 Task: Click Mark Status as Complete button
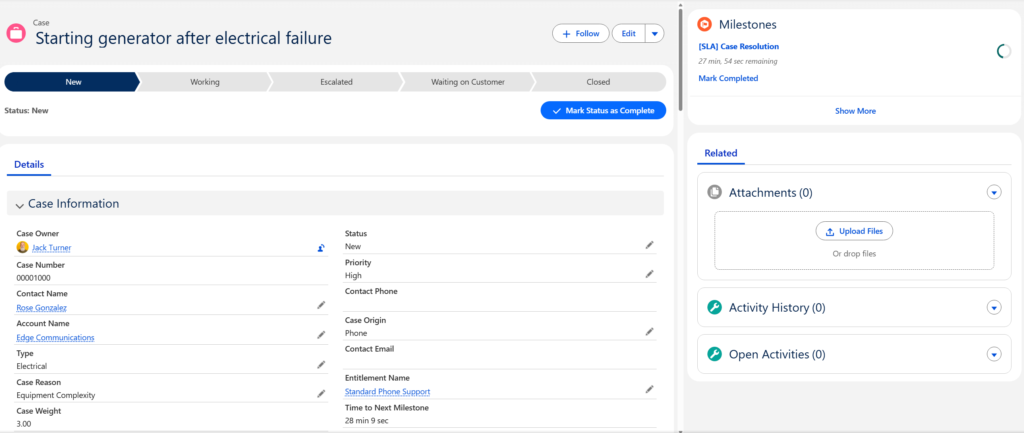(x=603, y=110)
